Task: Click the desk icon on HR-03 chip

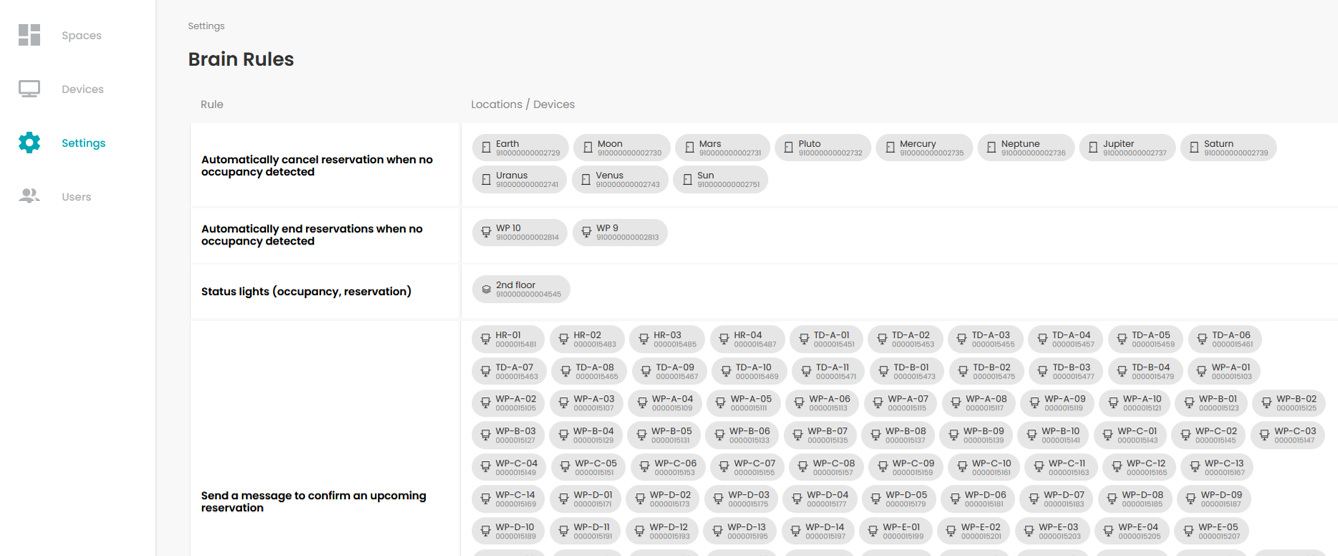Action: (644, 340)
